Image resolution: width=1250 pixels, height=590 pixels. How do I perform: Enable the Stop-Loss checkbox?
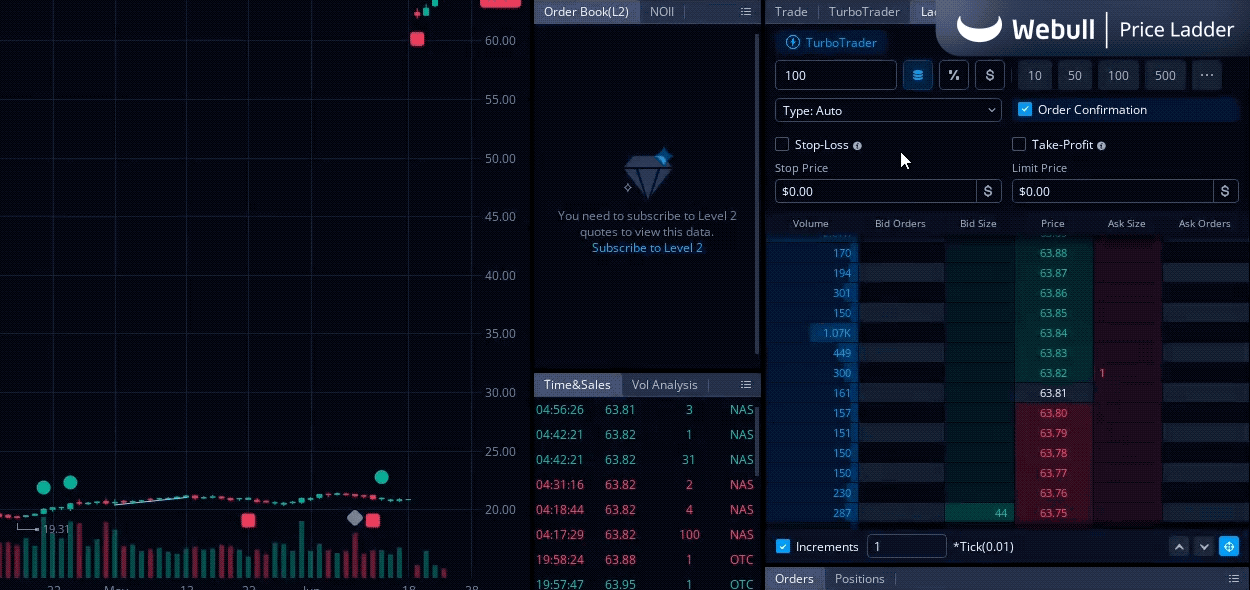782,145
